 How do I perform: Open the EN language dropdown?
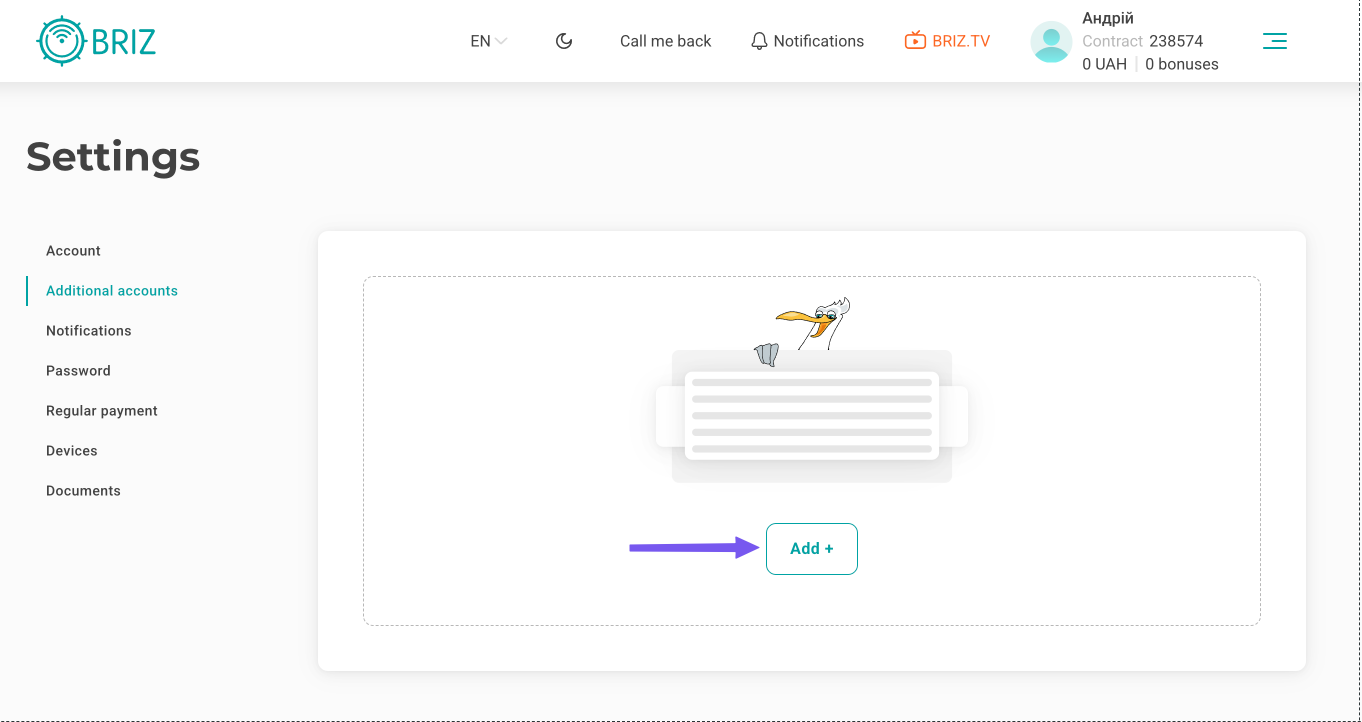(488, 41)
